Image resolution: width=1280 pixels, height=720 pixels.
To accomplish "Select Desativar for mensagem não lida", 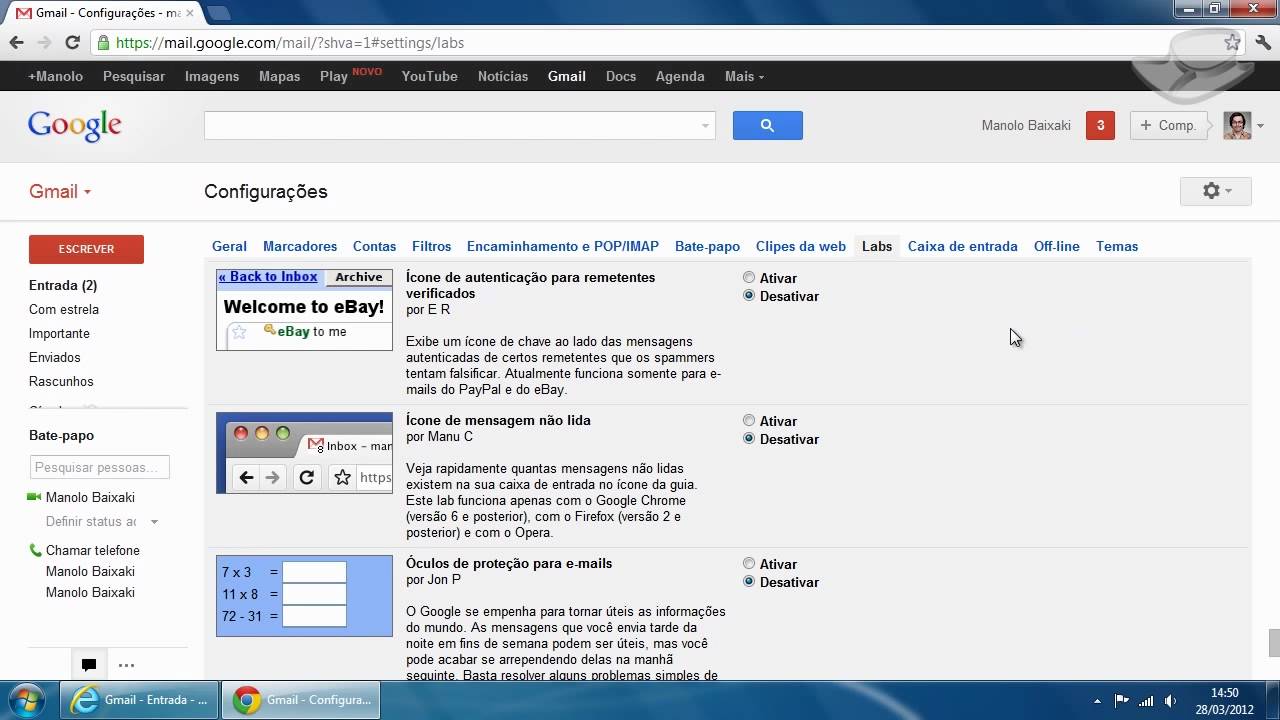I will point(749,439).
